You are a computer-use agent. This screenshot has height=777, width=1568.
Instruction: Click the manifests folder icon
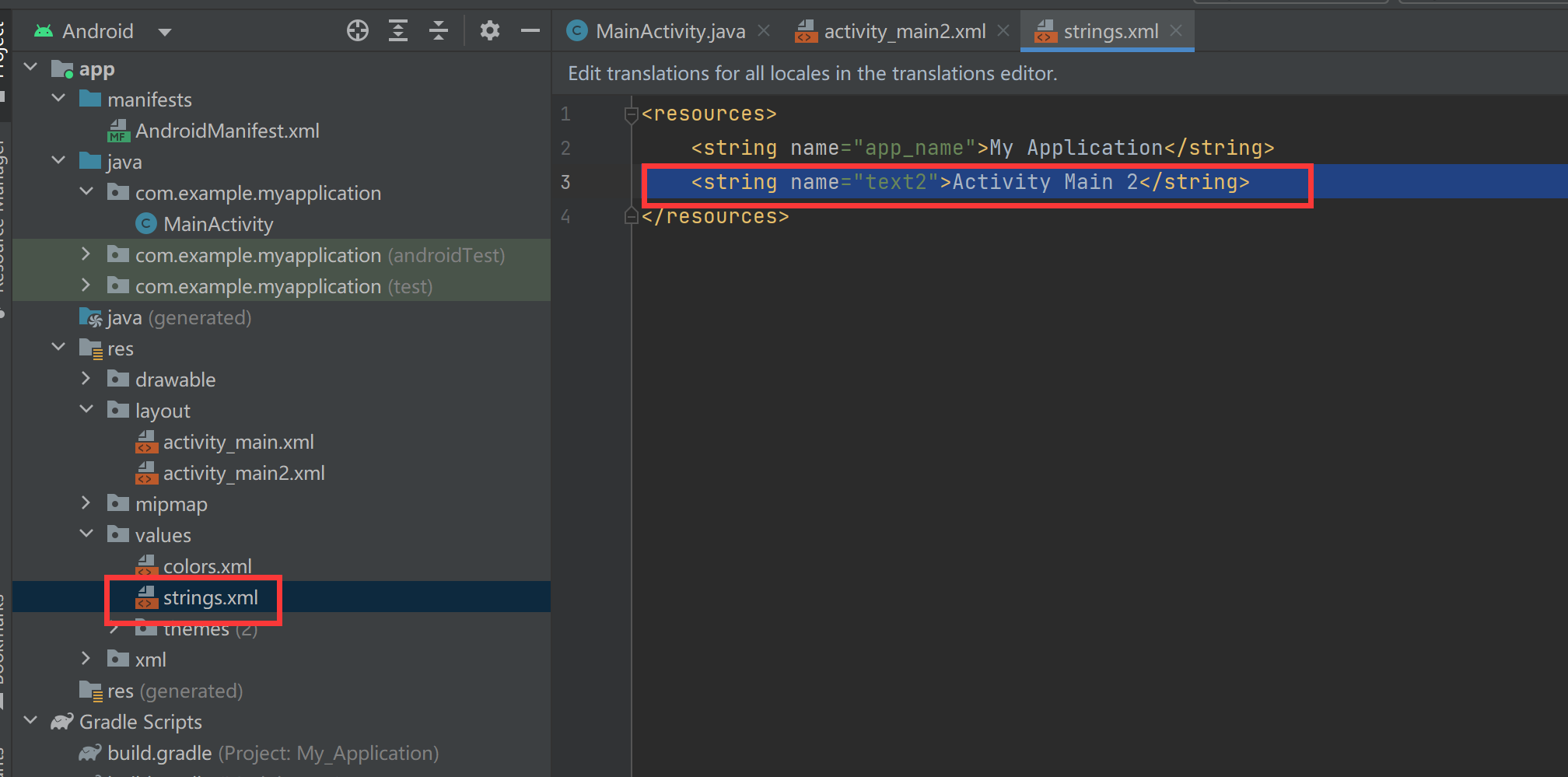coord(90,99)
